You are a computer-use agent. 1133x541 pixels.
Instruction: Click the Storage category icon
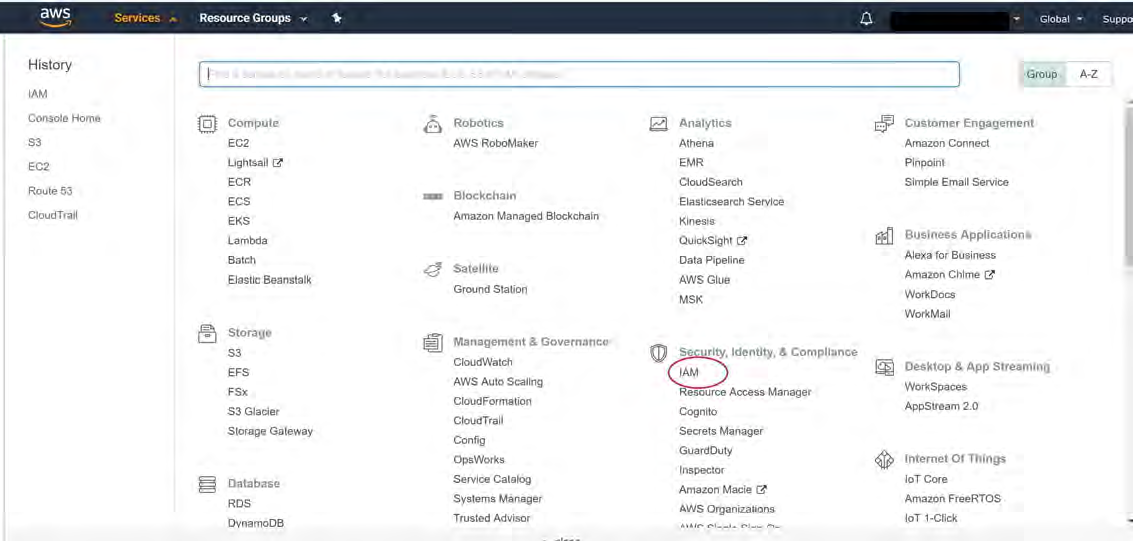[x=207, y=333]
